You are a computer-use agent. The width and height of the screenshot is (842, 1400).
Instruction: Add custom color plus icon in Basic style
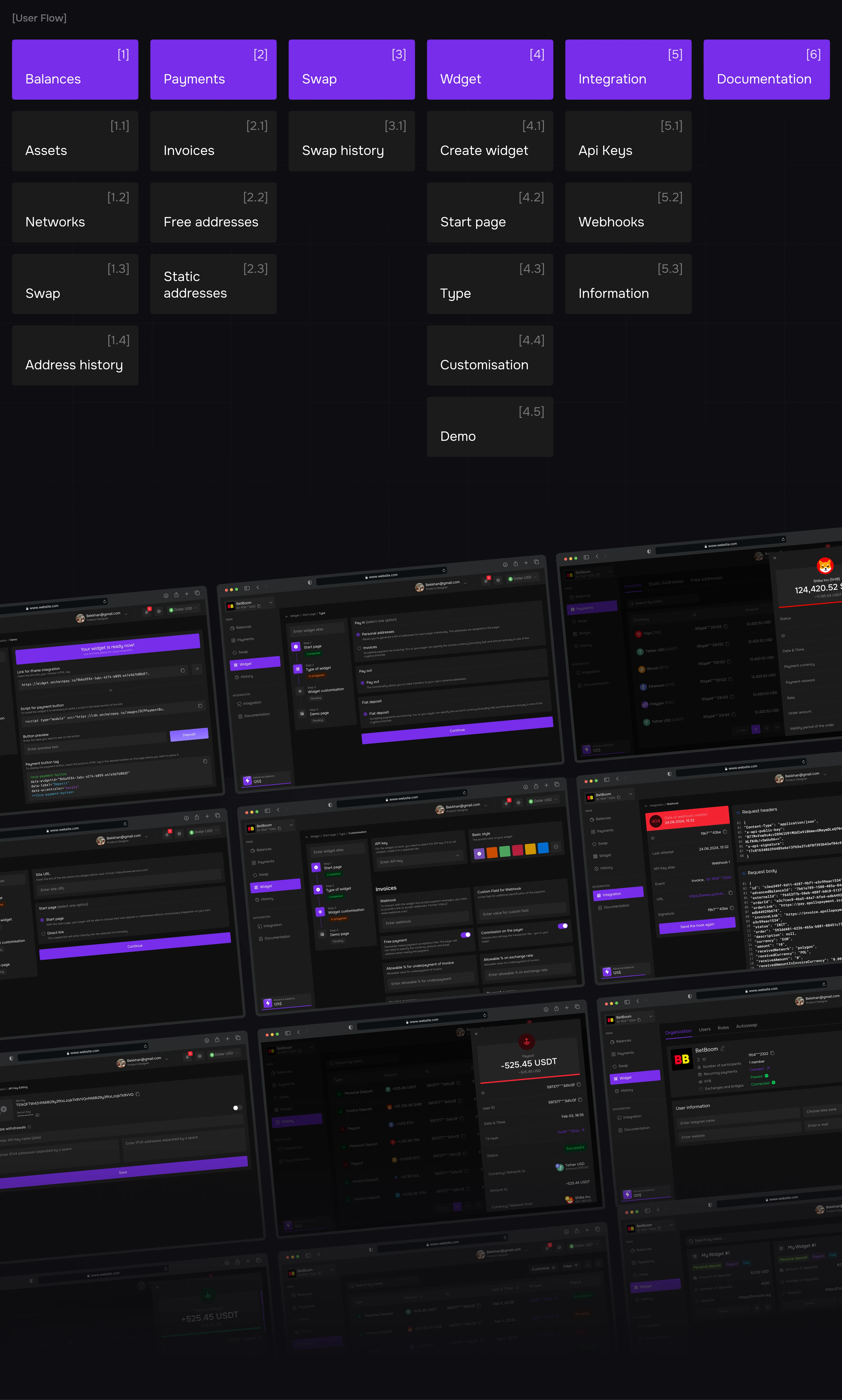556,847
